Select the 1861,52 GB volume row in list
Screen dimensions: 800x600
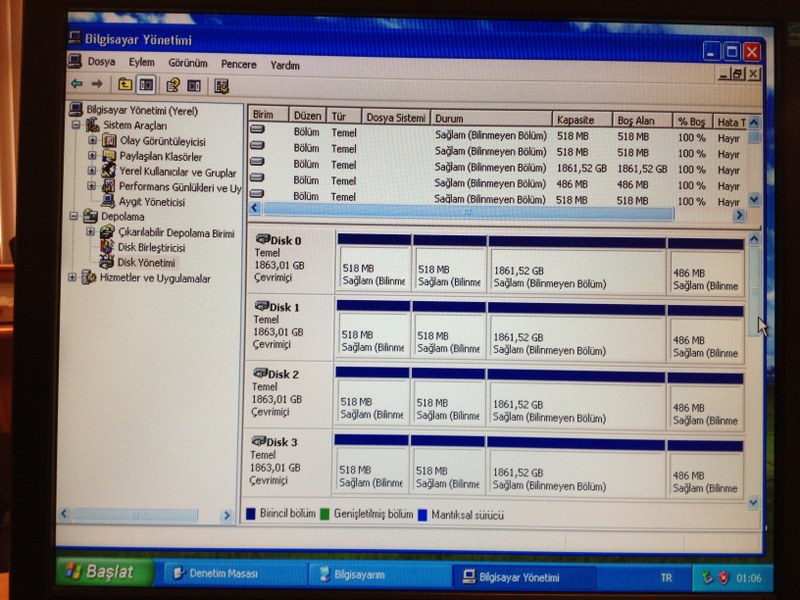pyautogui.click(x=498, y=167)
